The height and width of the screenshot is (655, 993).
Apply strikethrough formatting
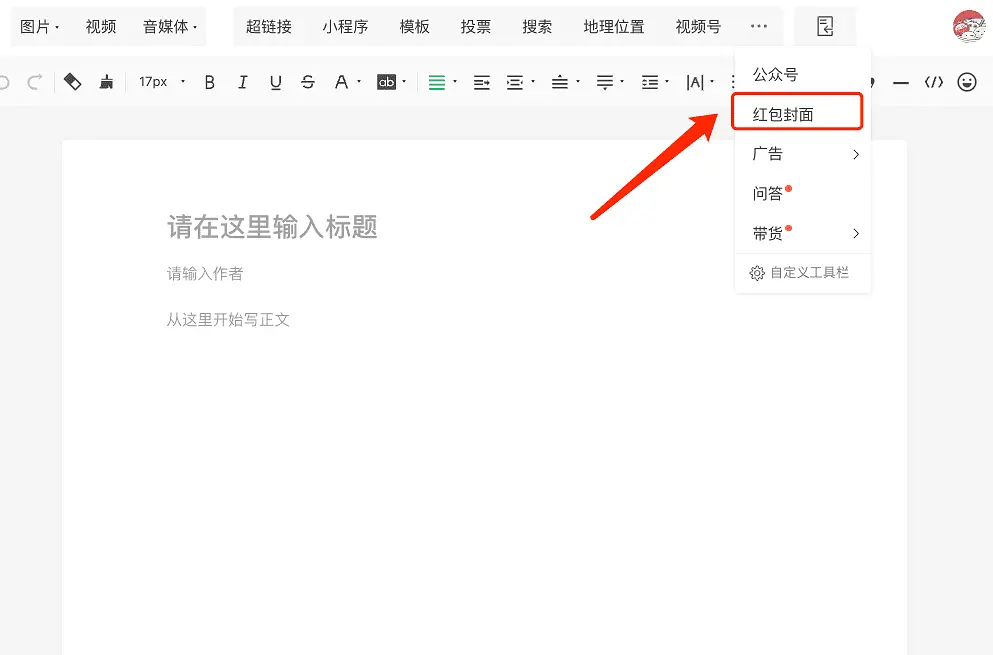pyautogui.click(x=307, y=81)
